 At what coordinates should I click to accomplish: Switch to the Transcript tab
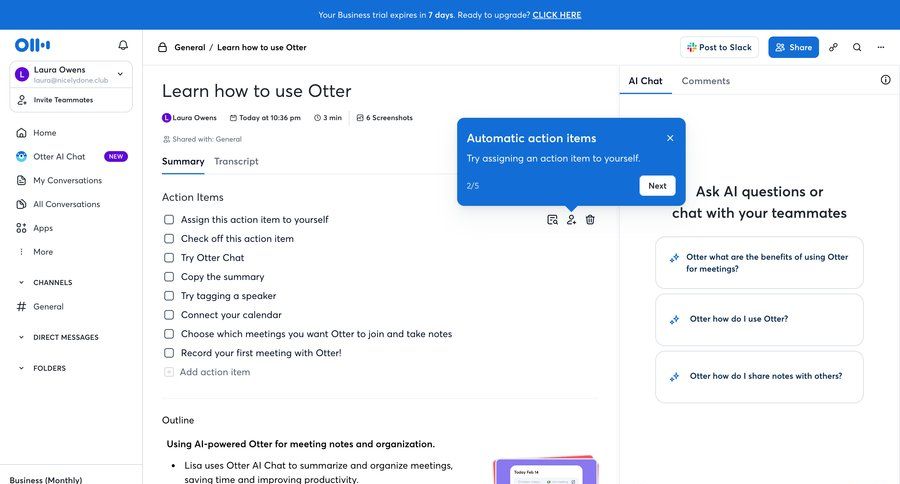tap(236, 161)
